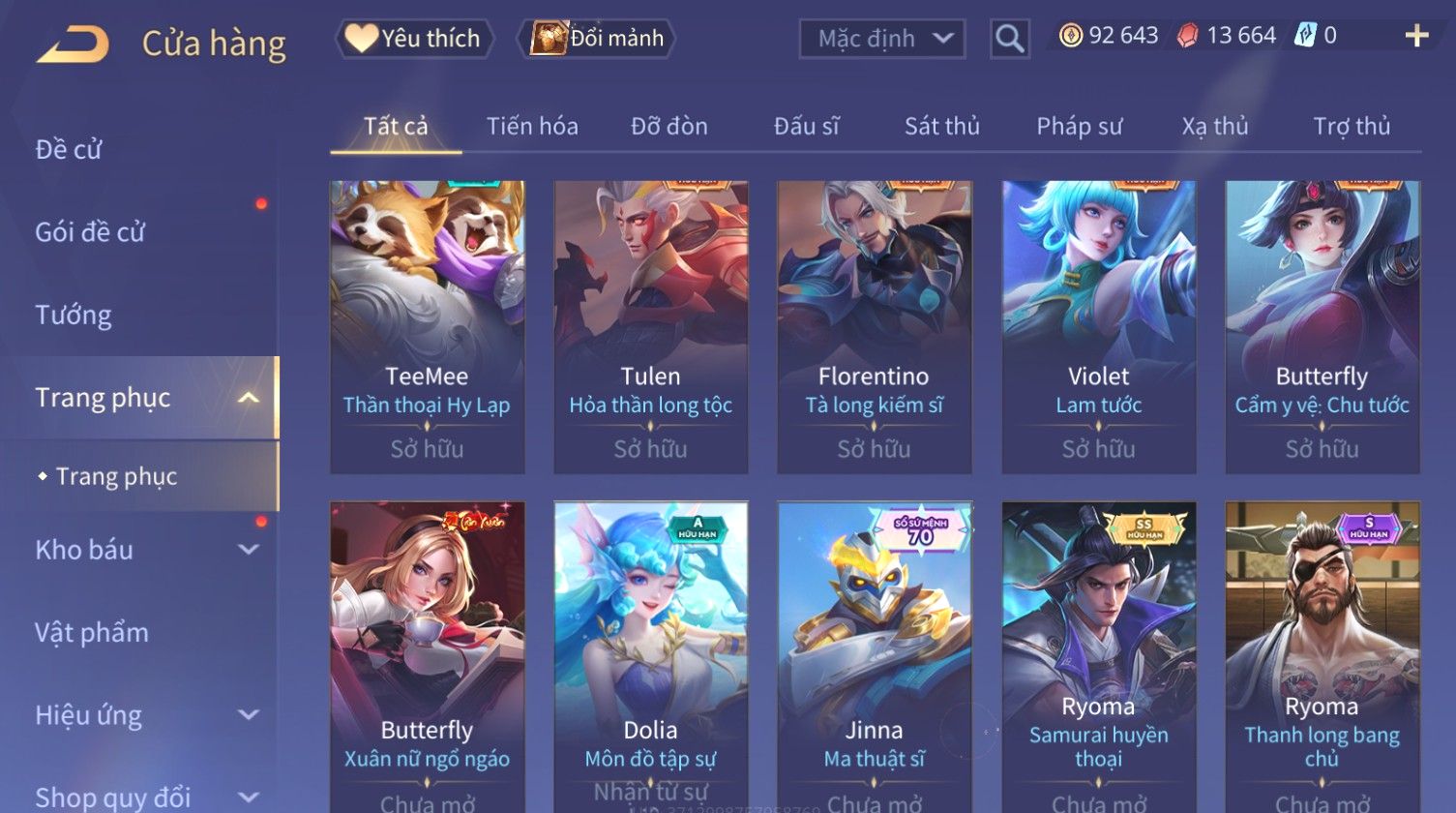Expand the Kho báu sidebar section
Image resolution: width=1456 pixels, height=813 pixels.
(249, 550)
